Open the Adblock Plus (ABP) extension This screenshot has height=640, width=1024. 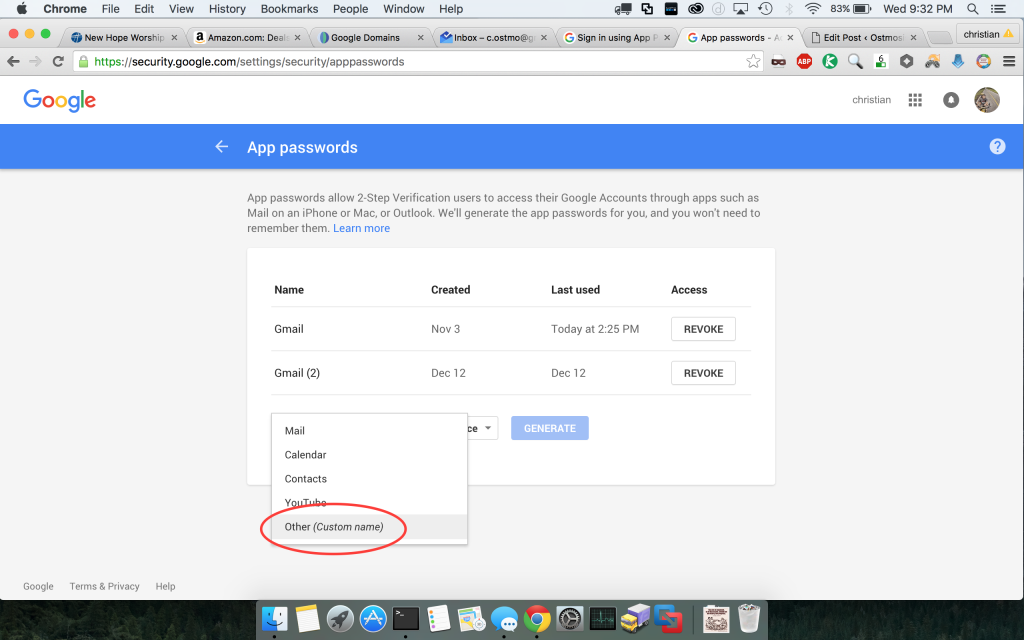coord(804,61)
